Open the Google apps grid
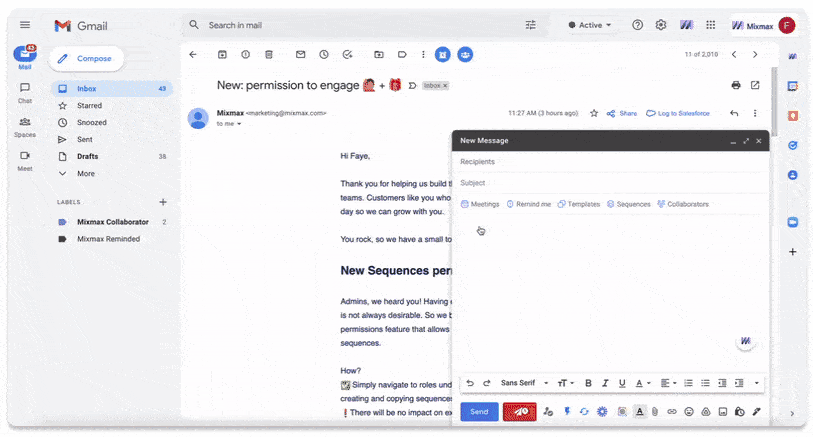The image size is (813, 437). [710, 25]
